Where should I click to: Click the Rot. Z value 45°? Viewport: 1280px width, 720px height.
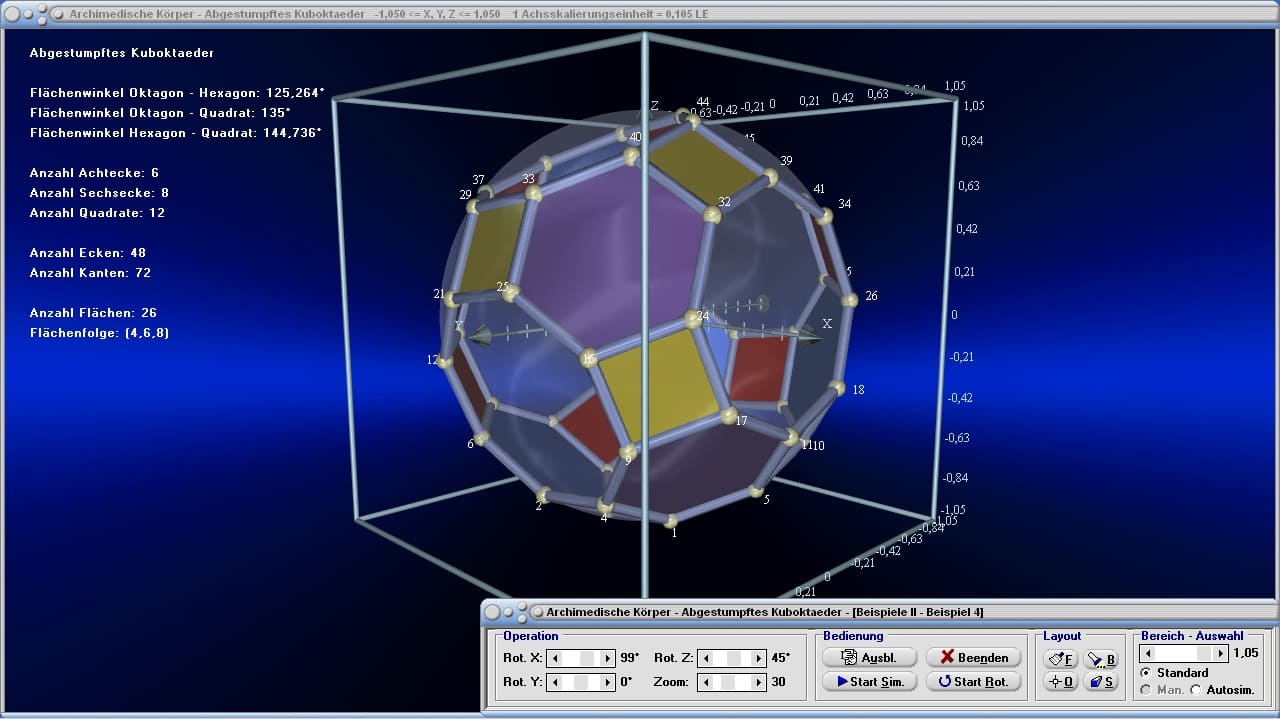[780, 658]
